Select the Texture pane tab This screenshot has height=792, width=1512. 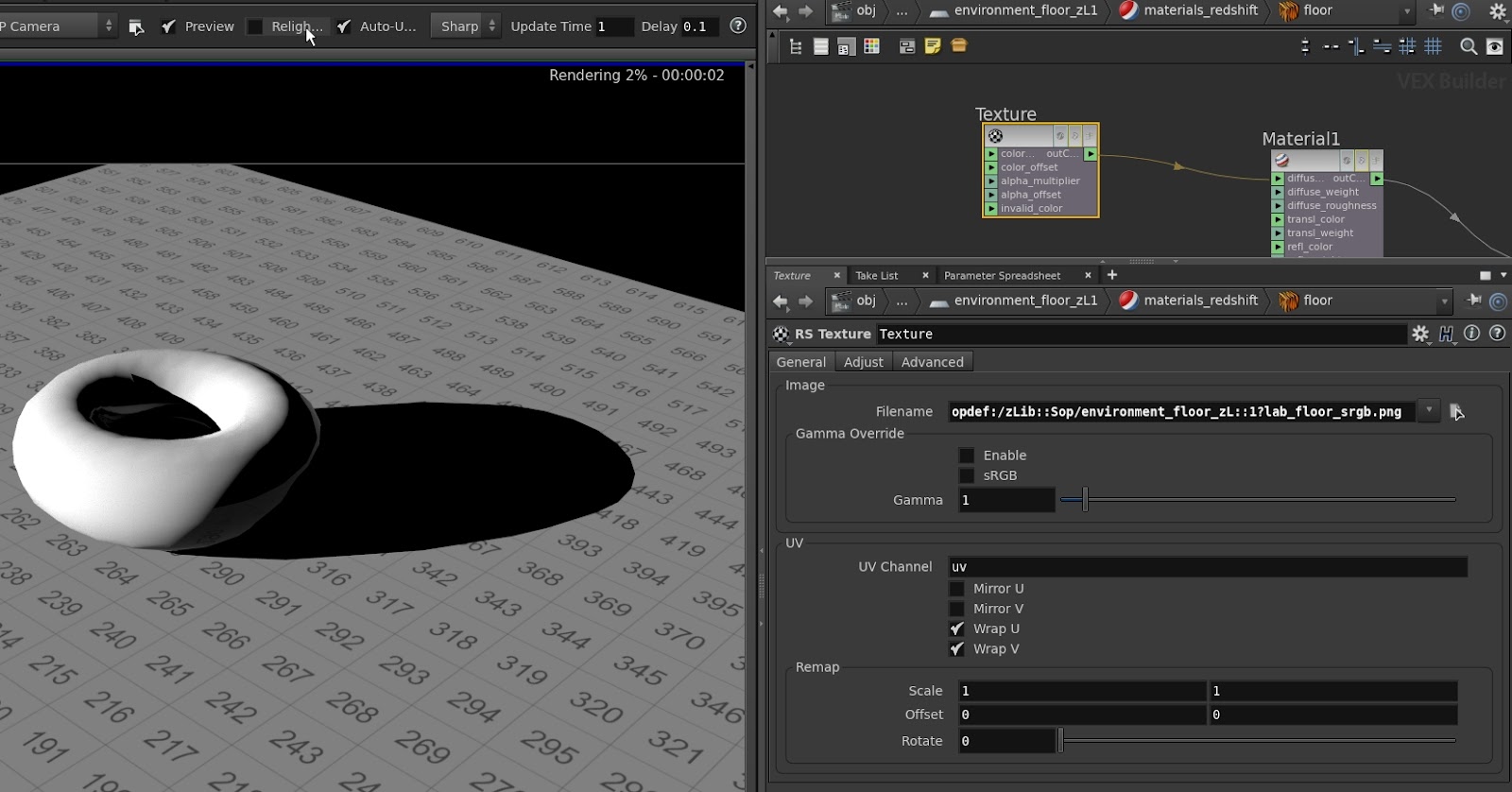point(792,275)
